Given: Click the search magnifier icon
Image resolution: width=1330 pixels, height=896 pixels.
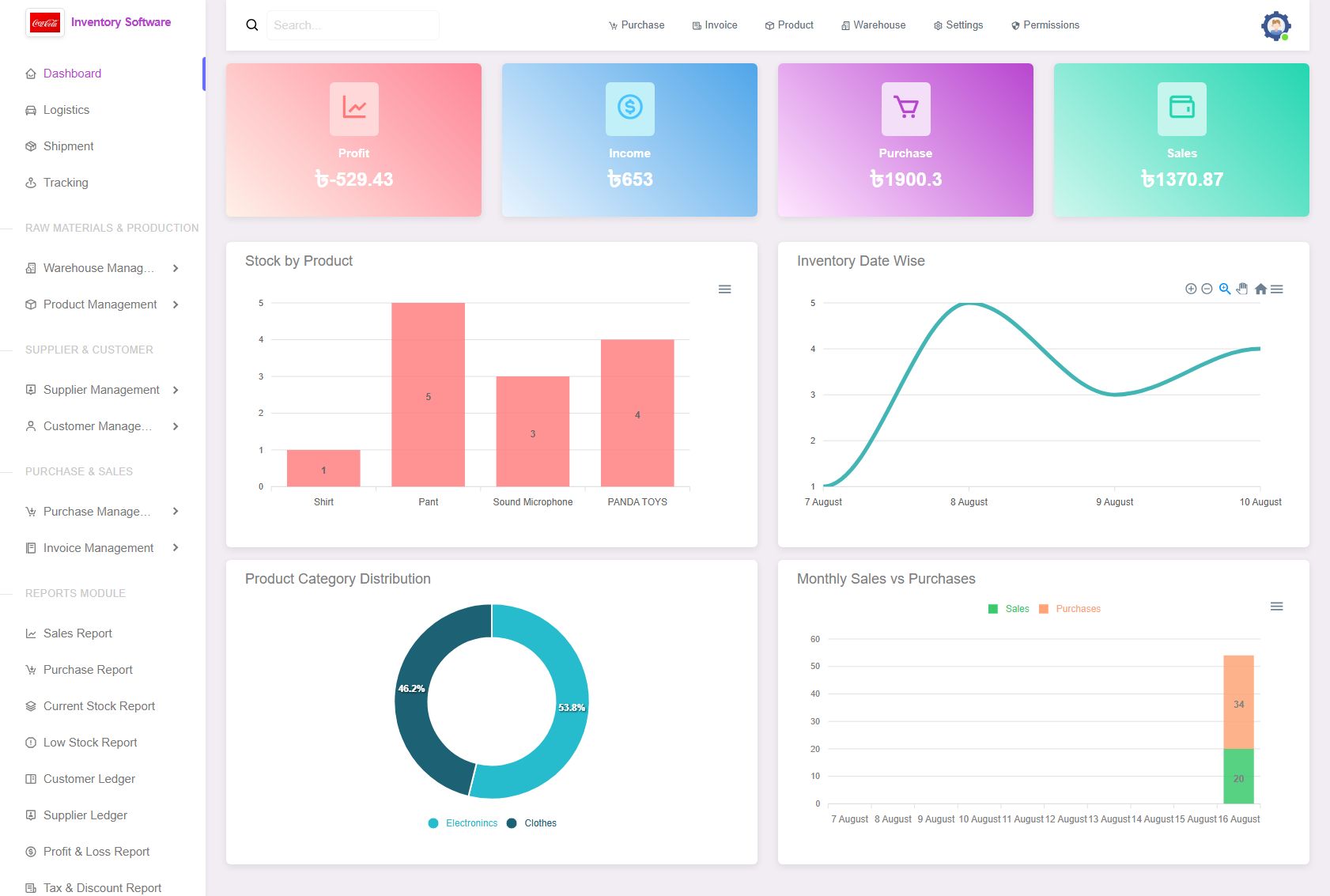Looking at the screenshot, I should 252,25.
